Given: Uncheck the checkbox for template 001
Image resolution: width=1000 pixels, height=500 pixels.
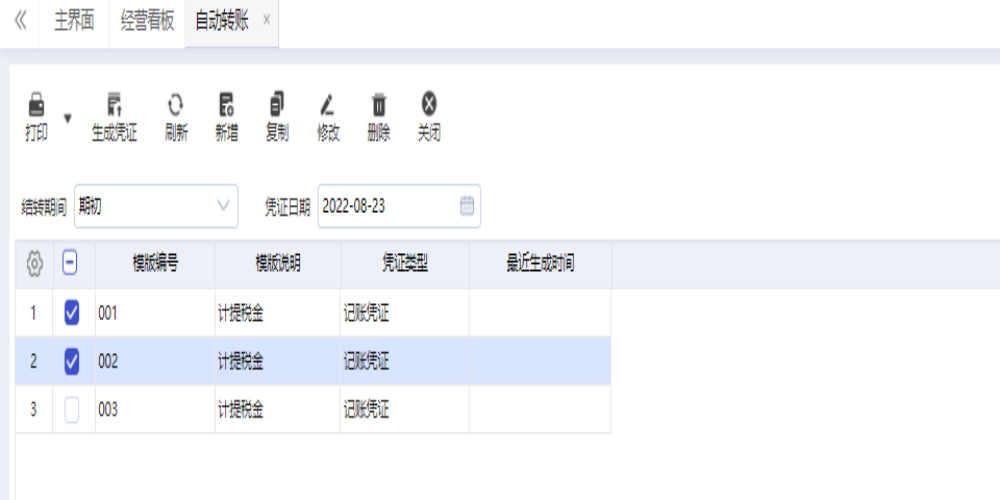Looking at the screenshot, I should (x=72, y=313).
